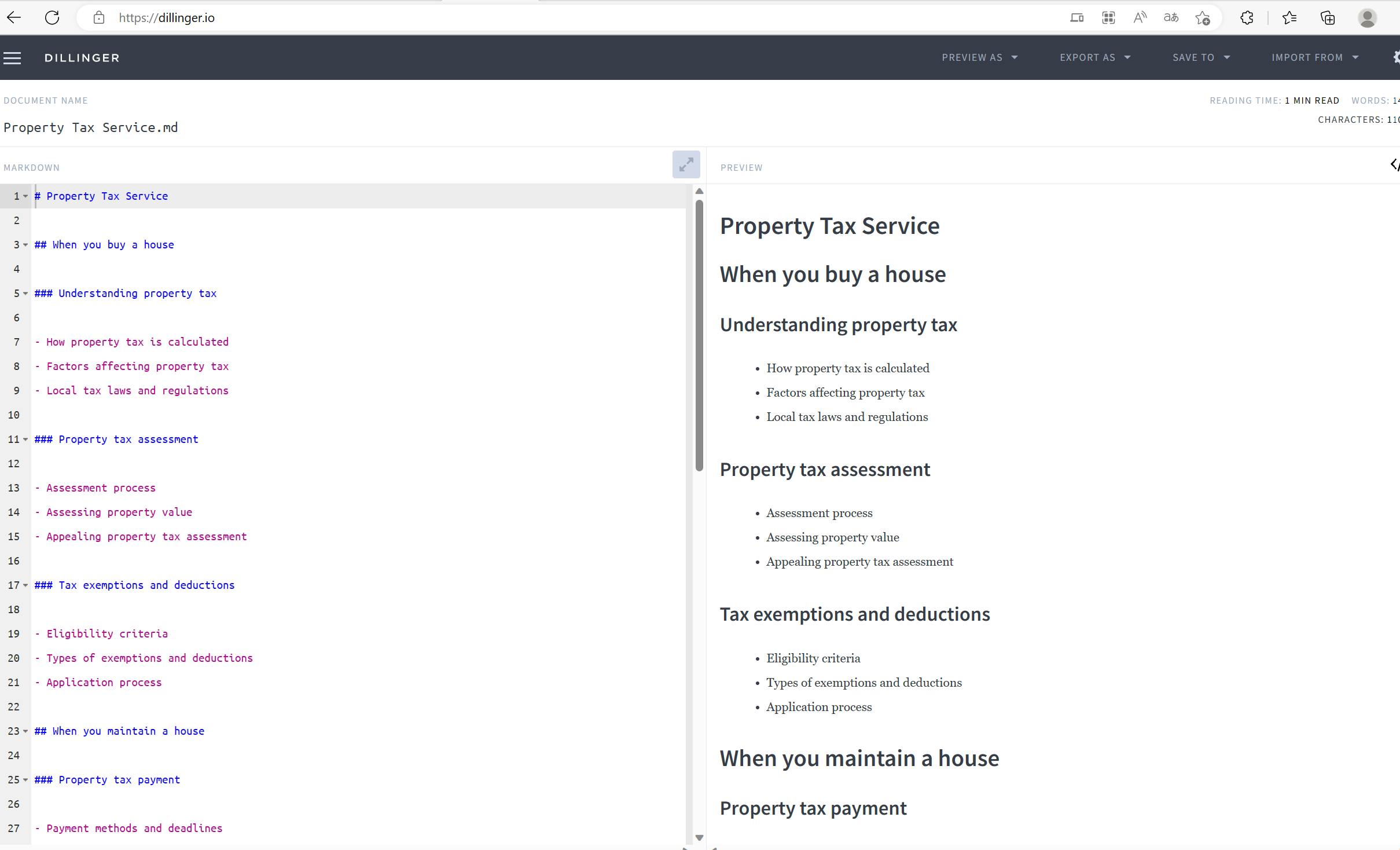This screenshot has height=850, width=1400.
Task: Collapse the fold on line 1 heading
Action: (25, 196)
